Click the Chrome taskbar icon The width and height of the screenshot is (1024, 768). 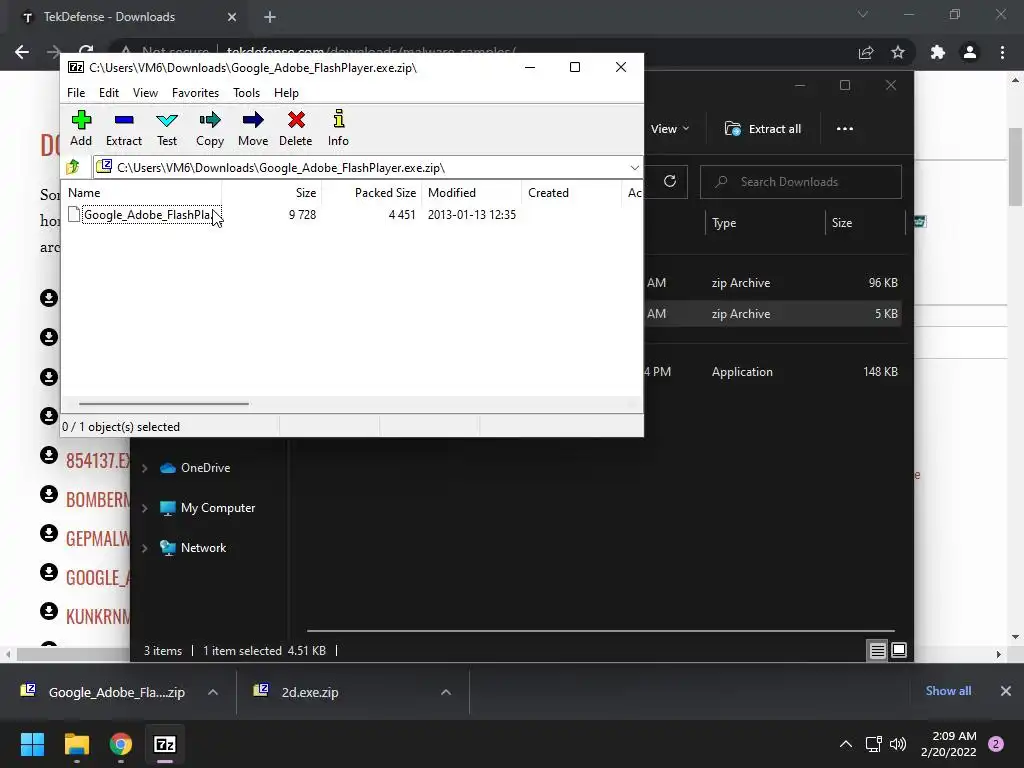tap(121, 744)
